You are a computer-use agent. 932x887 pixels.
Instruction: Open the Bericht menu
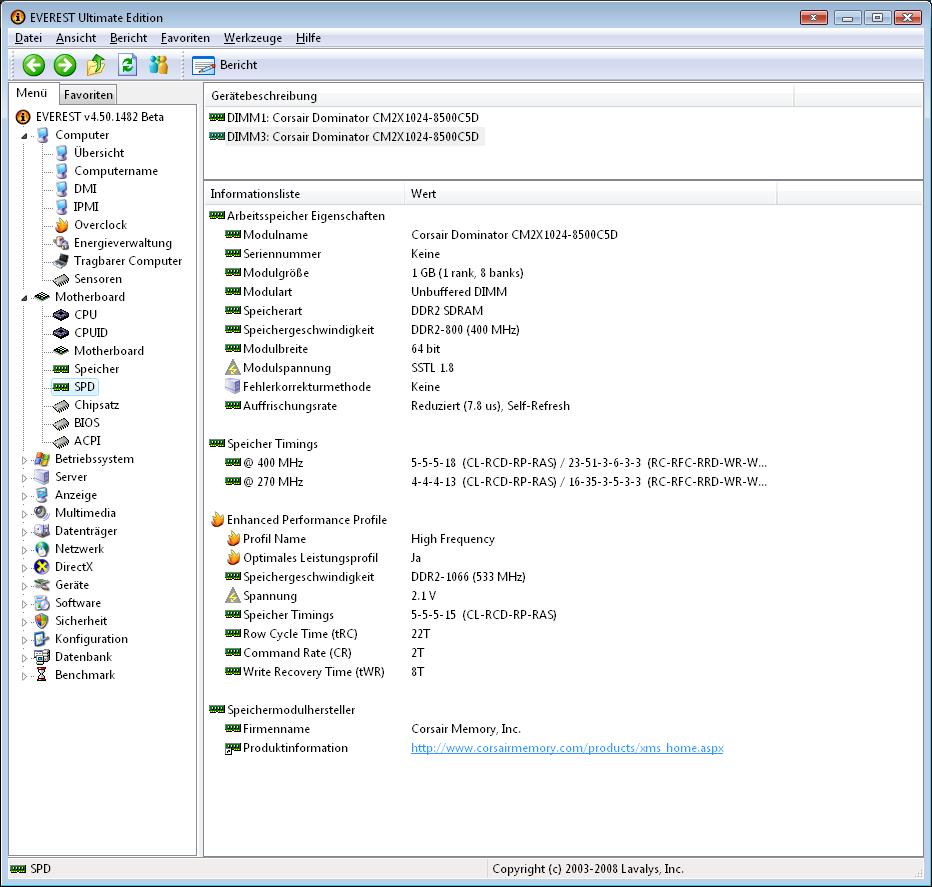[128, 38]
